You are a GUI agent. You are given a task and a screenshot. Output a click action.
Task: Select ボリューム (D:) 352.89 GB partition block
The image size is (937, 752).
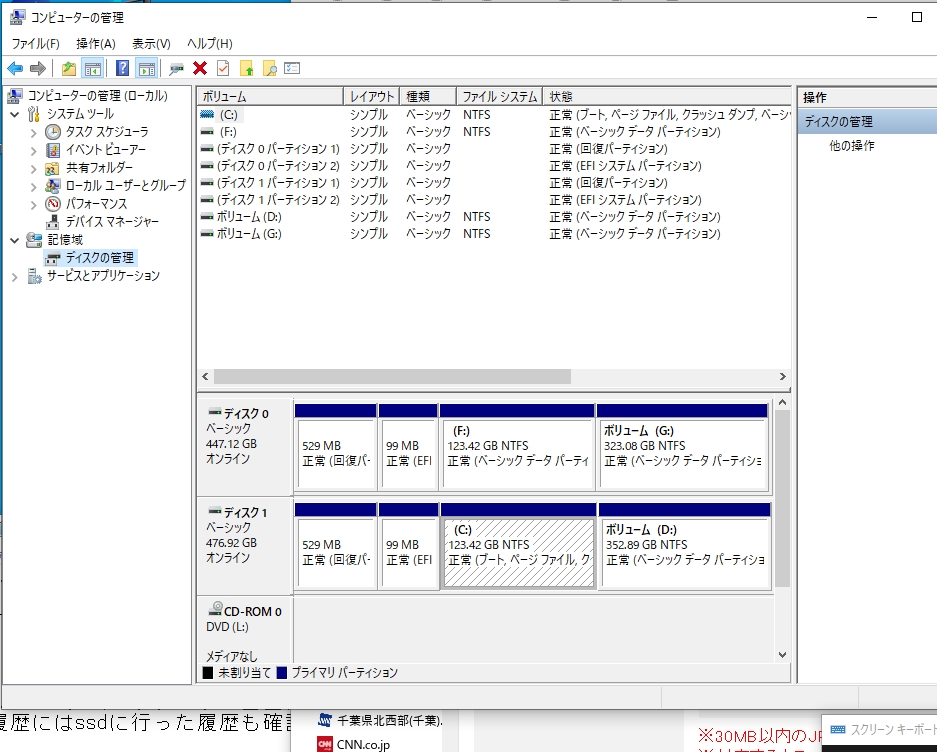point(684,547)
